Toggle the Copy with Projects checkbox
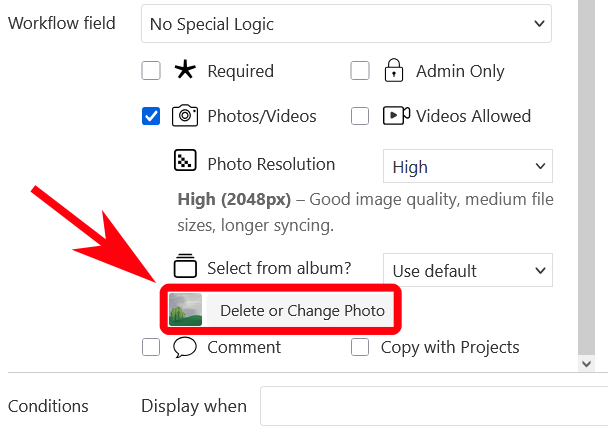 pos(360,348)
